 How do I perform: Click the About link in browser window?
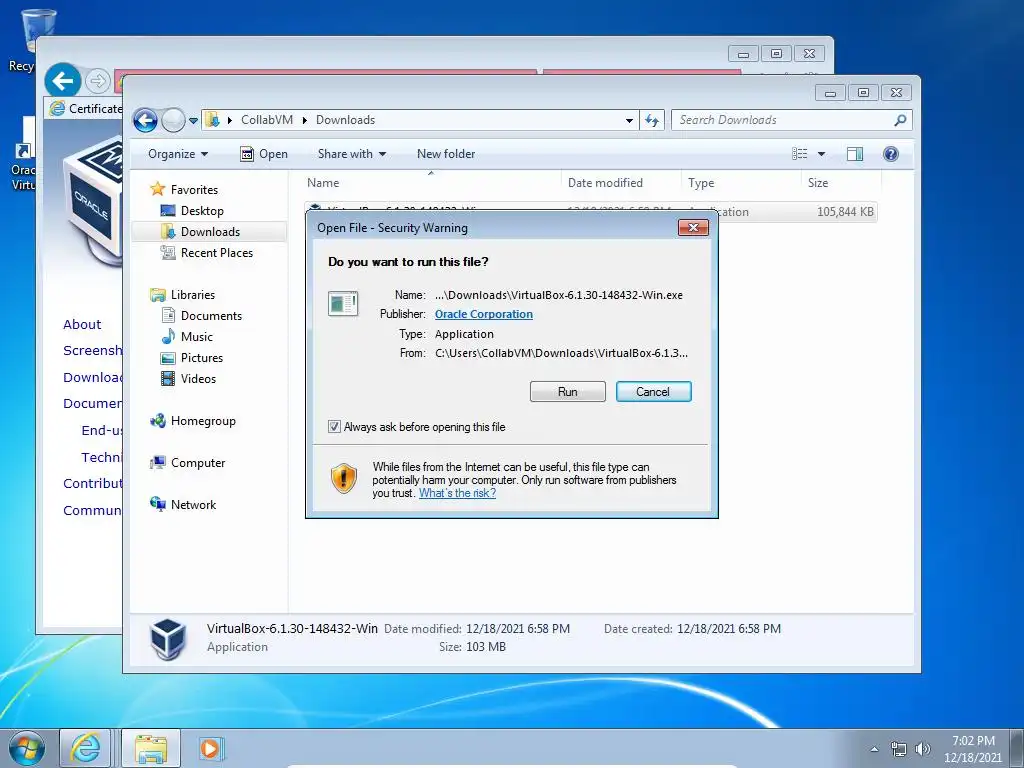point(82,325)
